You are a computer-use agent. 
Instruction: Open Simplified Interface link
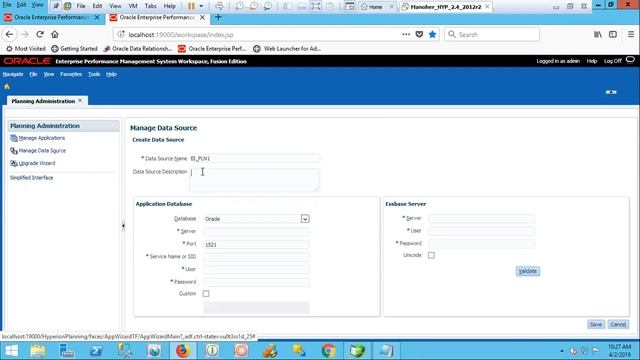coord(31,178)
